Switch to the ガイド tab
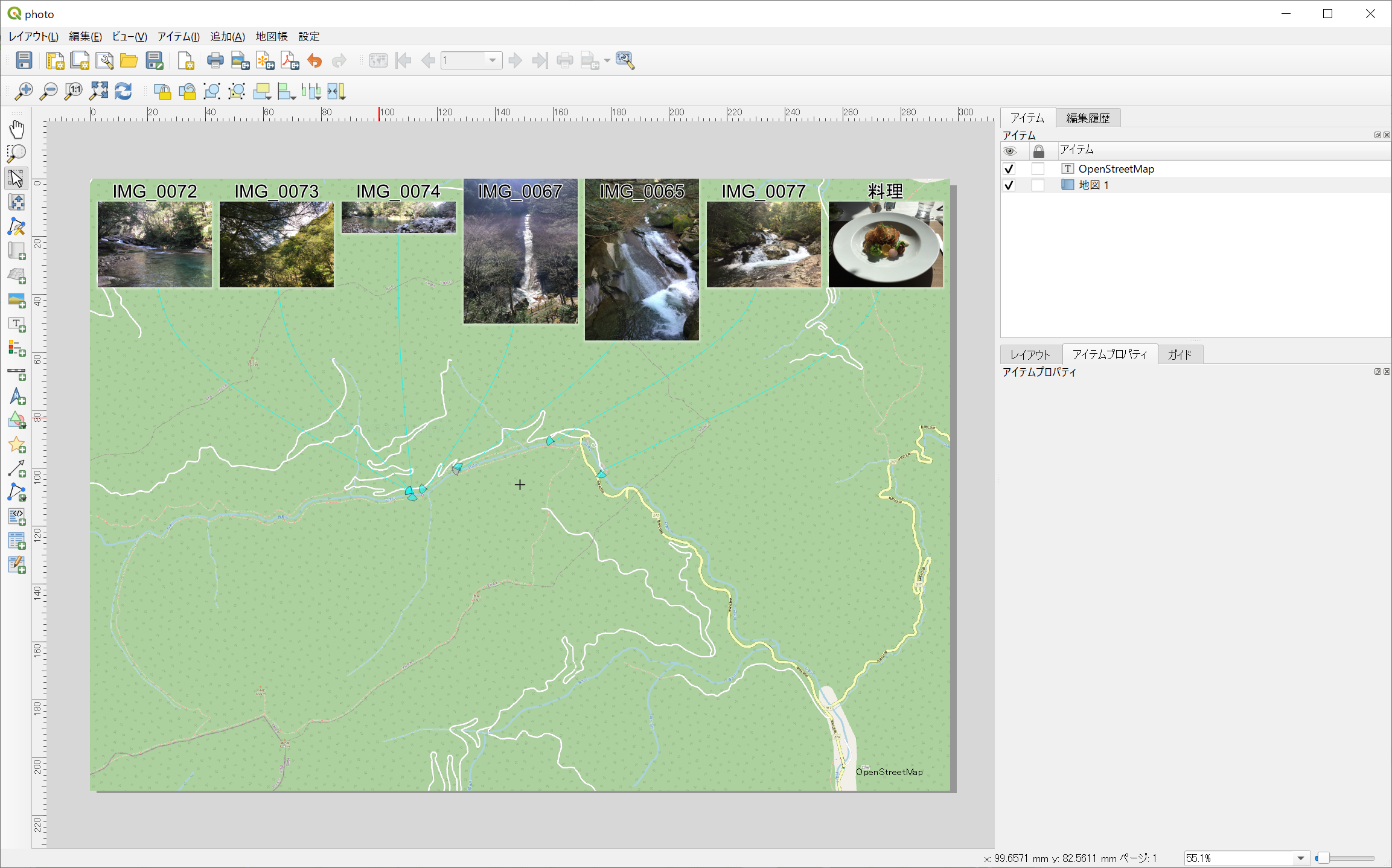Screen dimensions: 1392x868 point(1179,355)
